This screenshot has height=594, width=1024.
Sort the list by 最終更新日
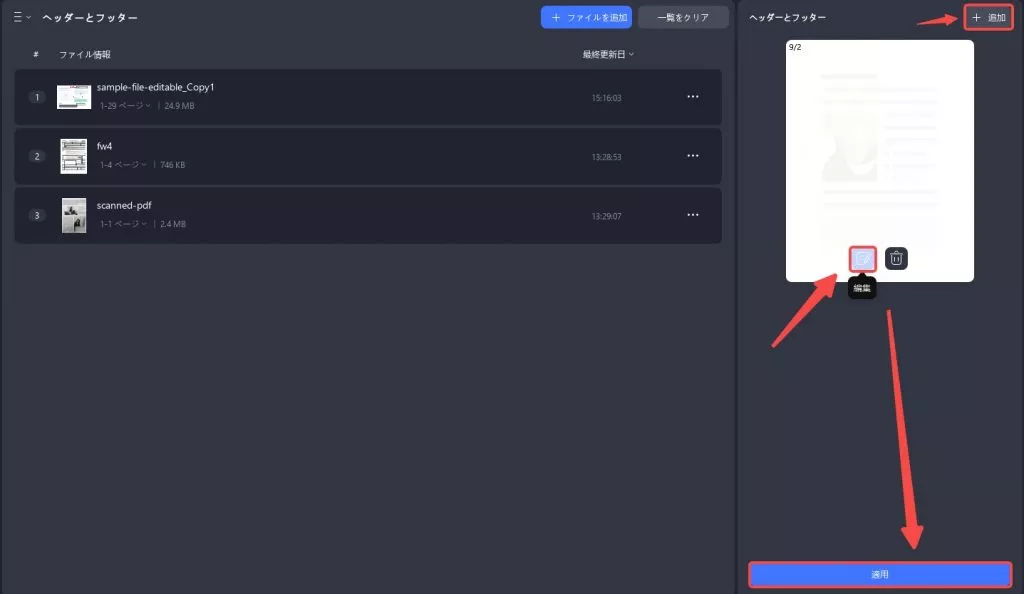coord(608,54)
